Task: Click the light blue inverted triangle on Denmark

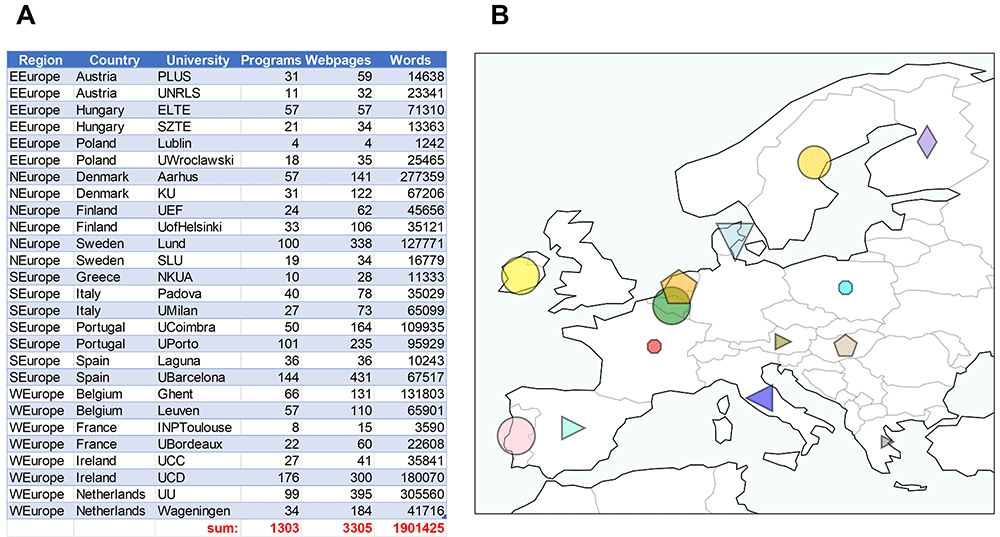Action: 735,239
